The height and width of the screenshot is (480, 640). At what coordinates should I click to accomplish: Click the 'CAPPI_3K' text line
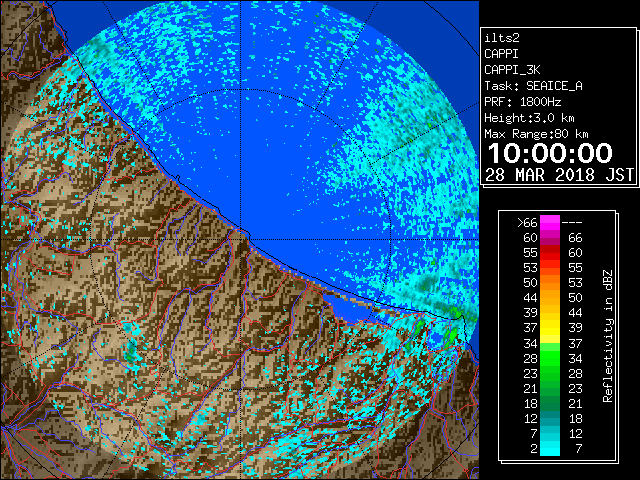coord(512,70)
